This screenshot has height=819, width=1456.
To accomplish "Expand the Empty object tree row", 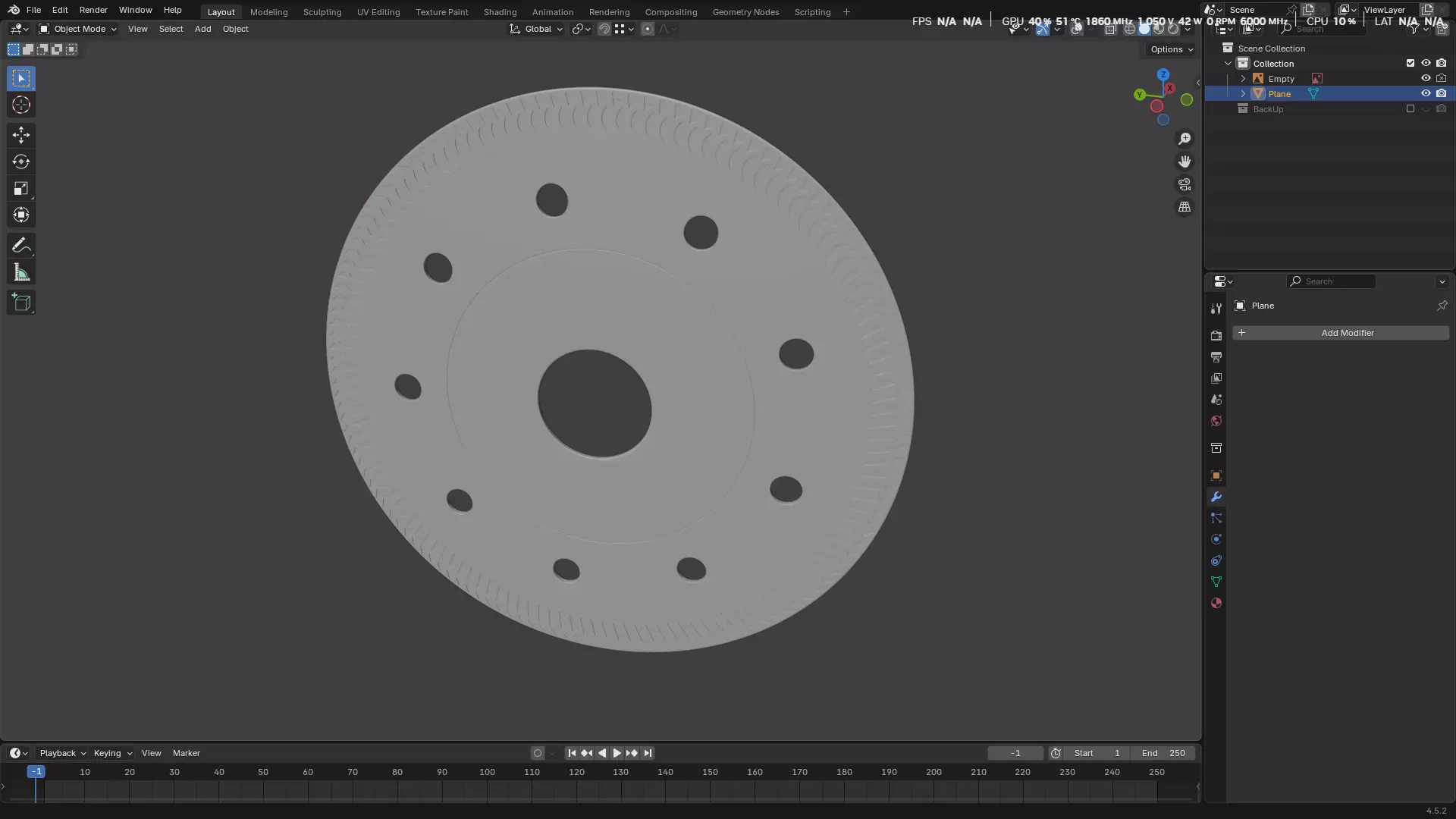I will tap(1243, 79).
